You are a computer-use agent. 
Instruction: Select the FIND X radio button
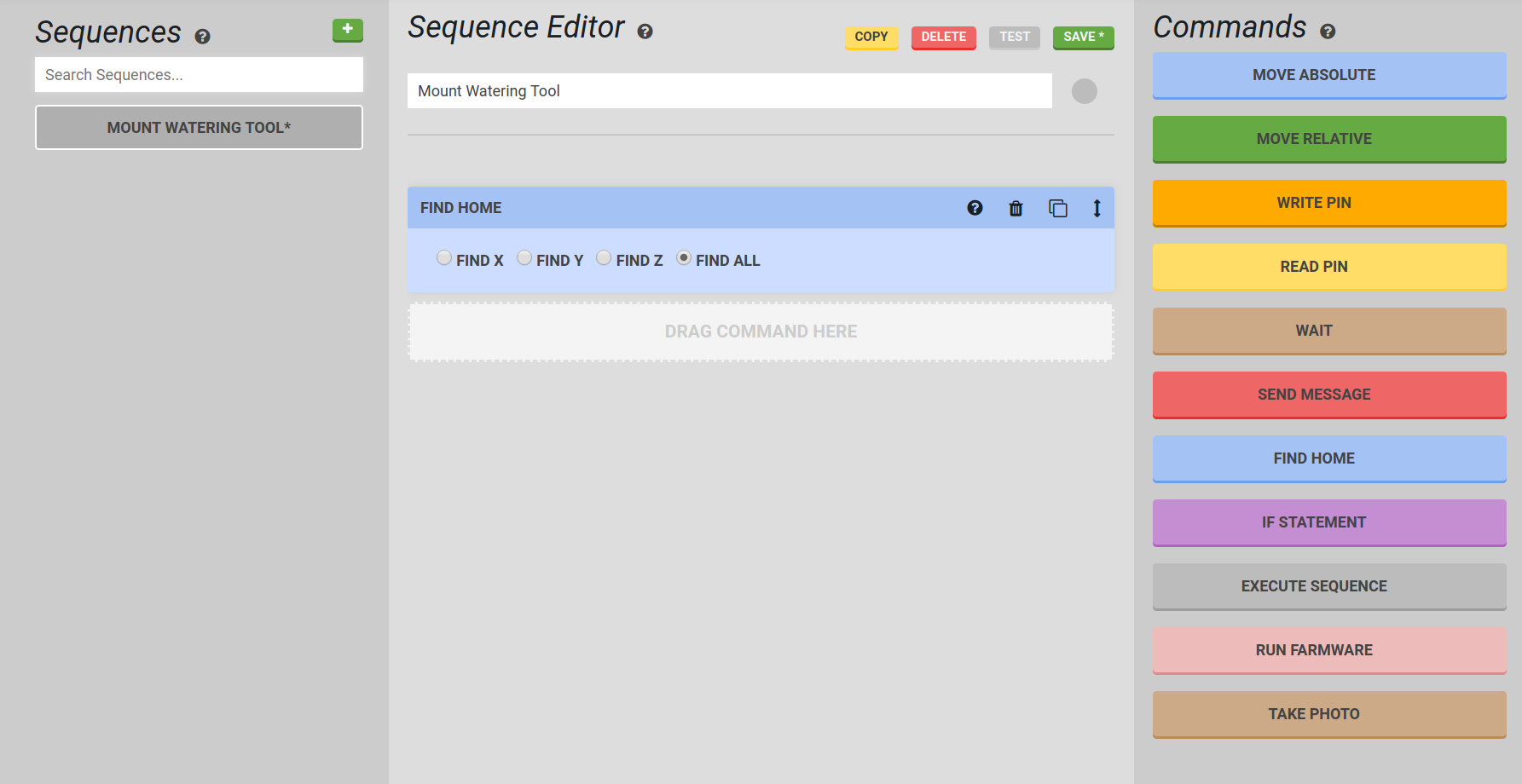coord(444,257)
